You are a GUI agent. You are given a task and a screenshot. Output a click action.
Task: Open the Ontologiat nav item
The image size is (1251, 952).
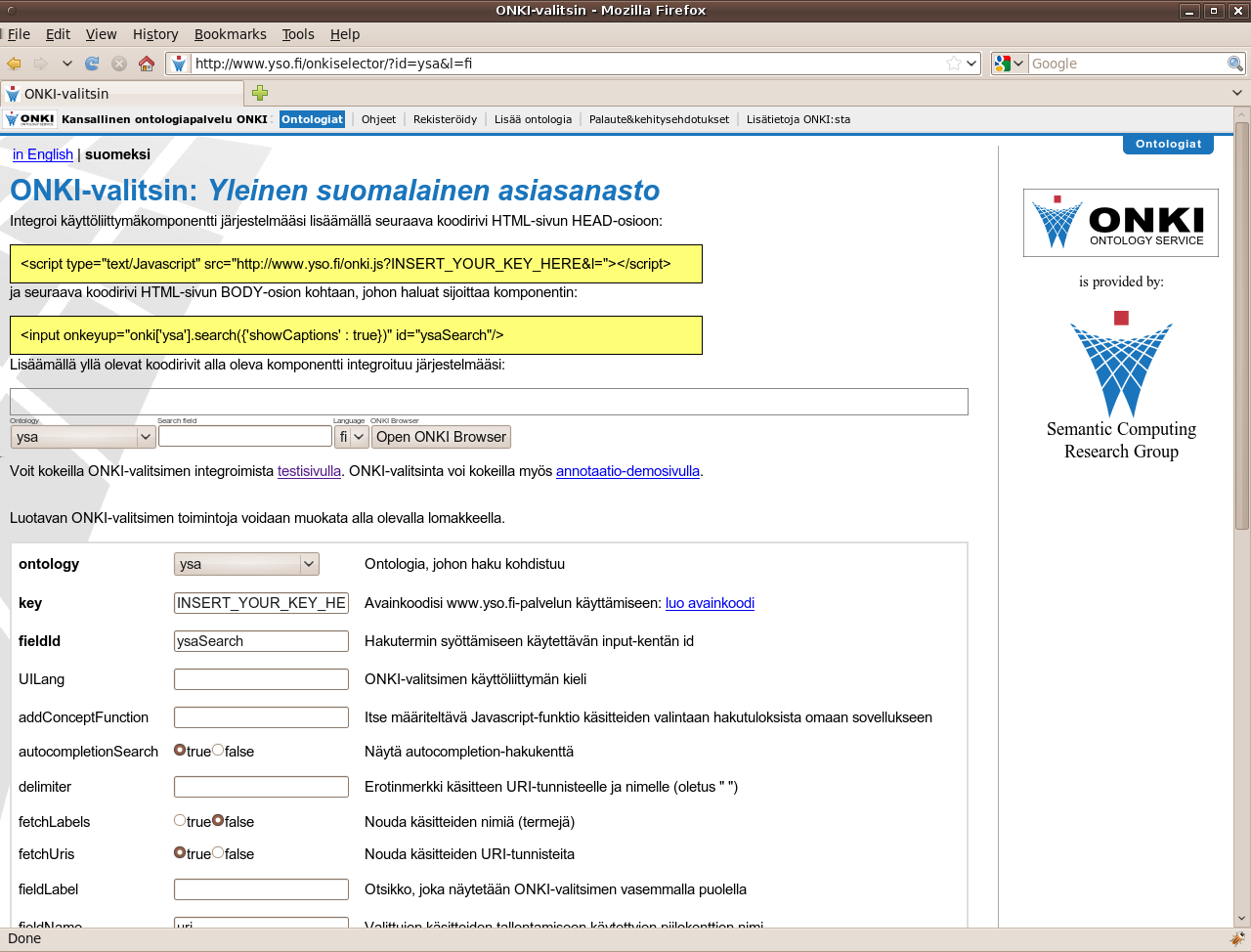tap(312, 119)
